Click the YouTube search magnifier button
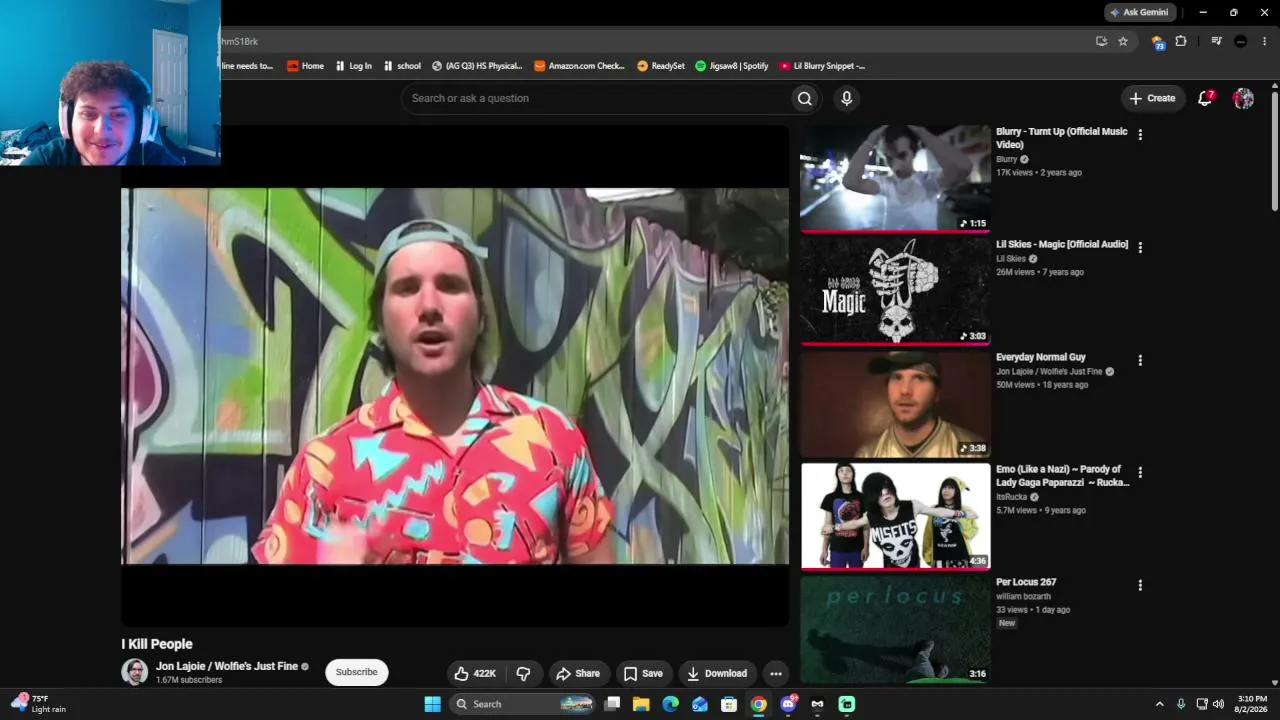This screenshot has width=1280, height=720. [x=805, y=98]
